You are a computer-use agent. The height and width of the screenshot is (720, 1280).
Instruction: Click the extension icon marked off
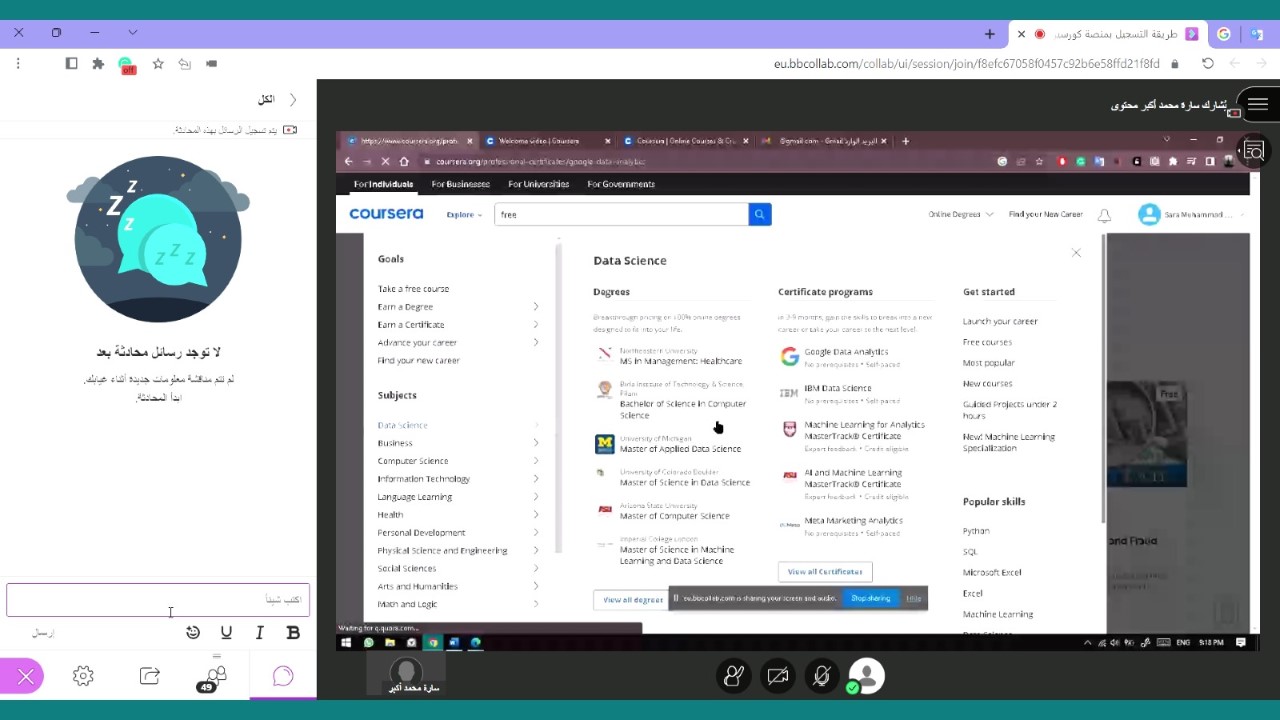pos(127,65)
